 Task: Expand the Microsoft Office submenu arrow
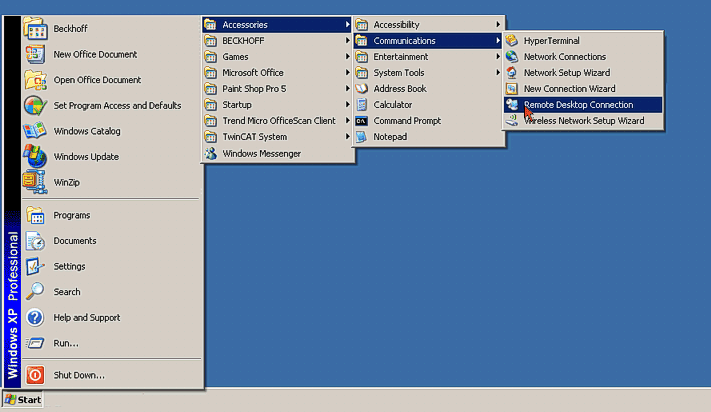coord(347,73)
